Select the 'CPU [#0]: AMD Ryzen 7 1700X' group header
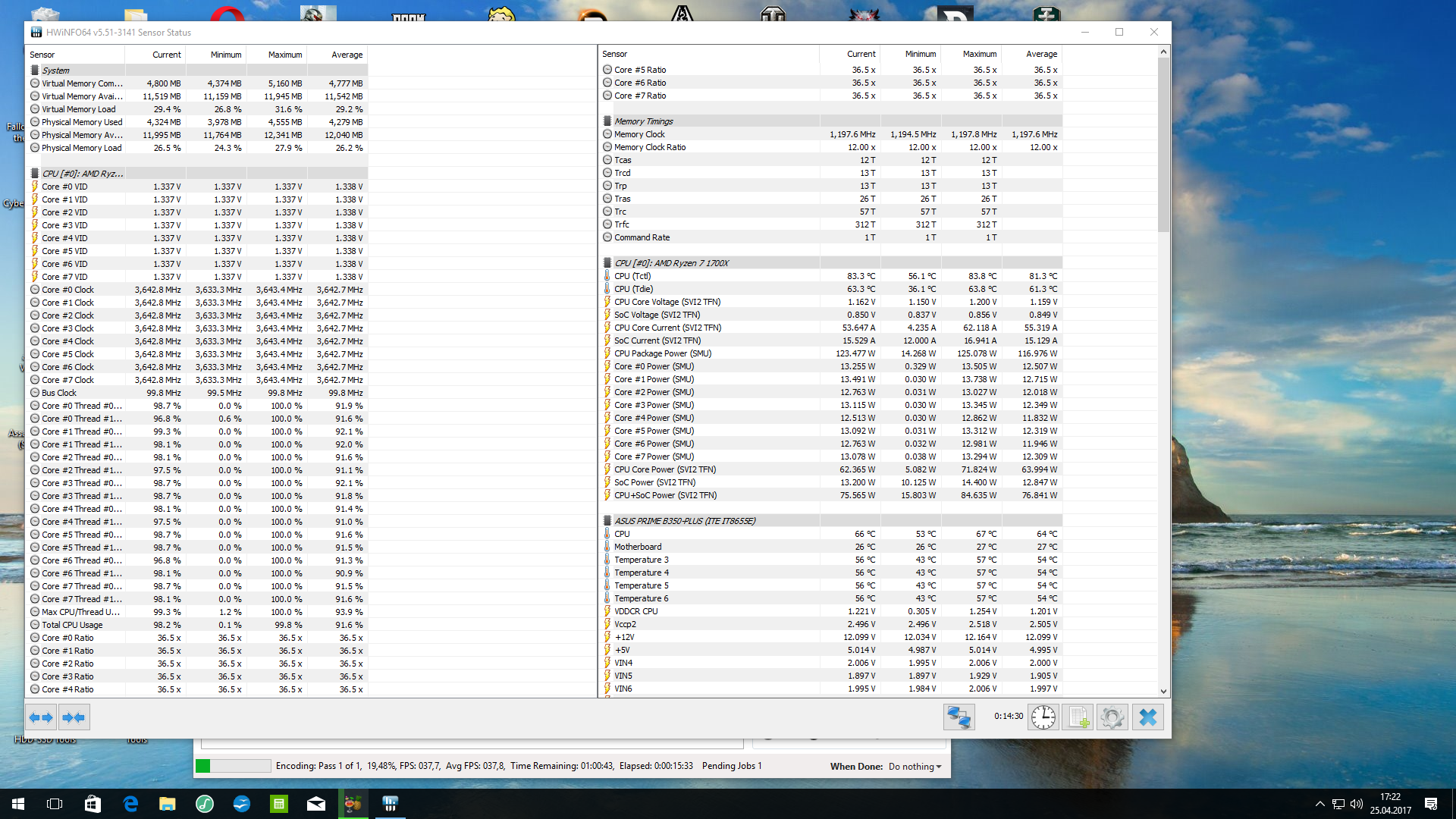1456x819 pixels. (x=831, y=263)
